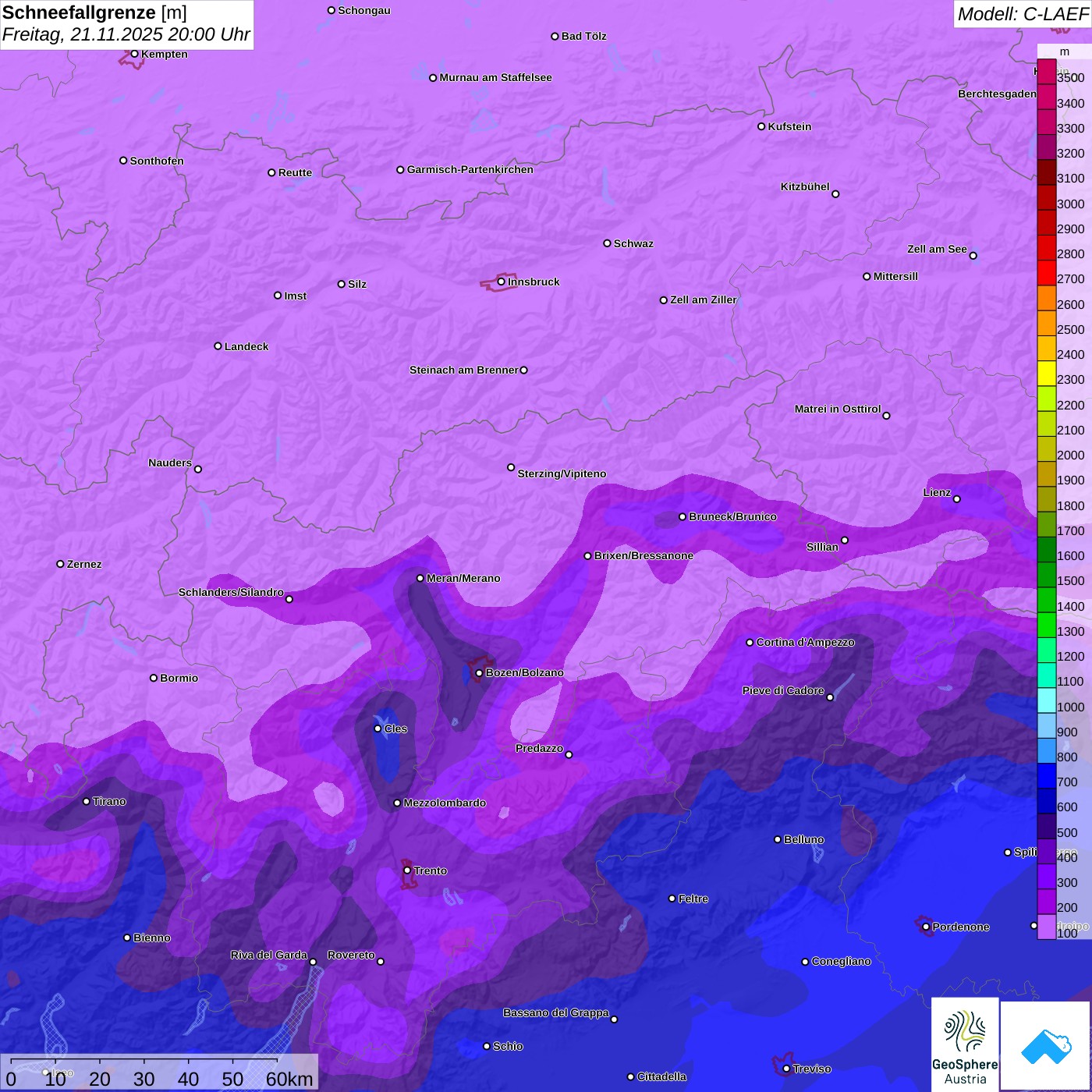
Task: Select the red 2700 m legend swatch
Action: click(1047, 272)
